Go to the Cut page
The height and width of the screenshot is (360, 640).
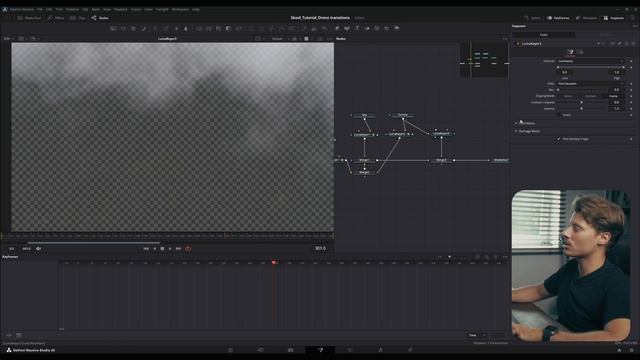[x=260, y=350]
